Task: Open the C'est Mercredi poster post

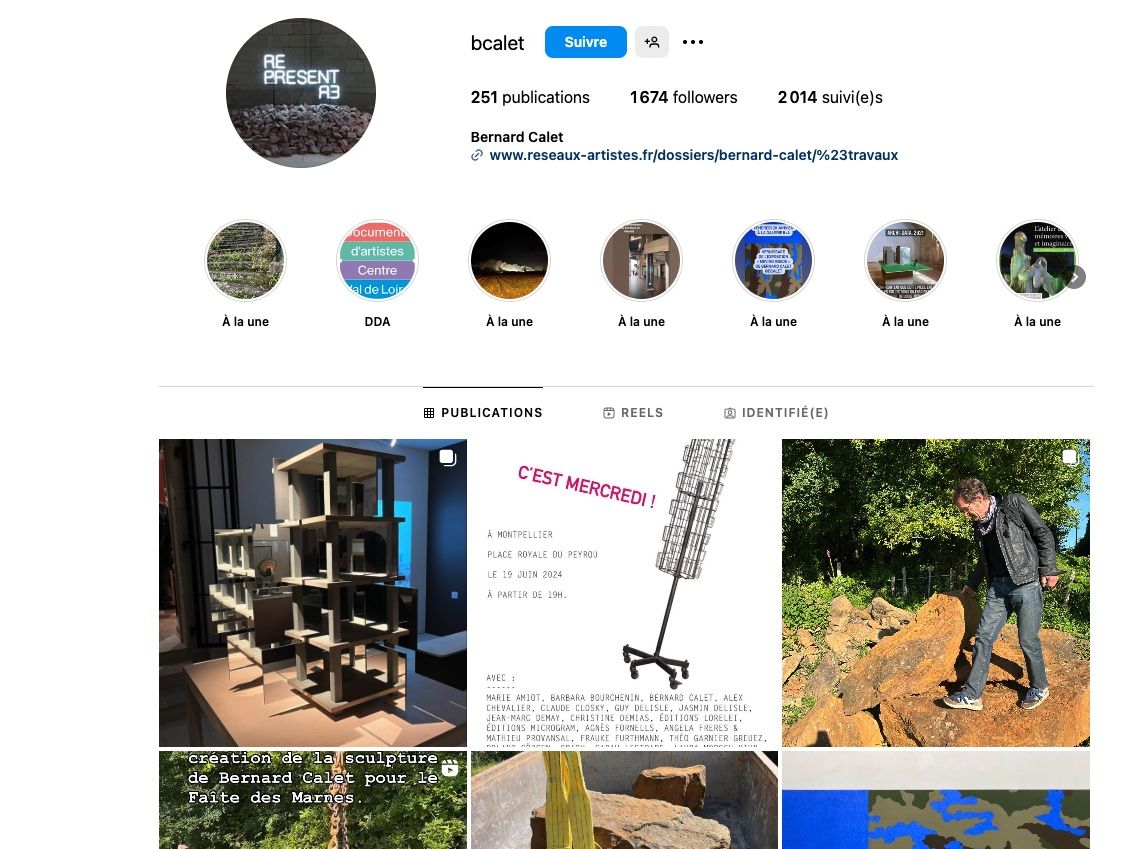Action: click(x=624, y=592)
